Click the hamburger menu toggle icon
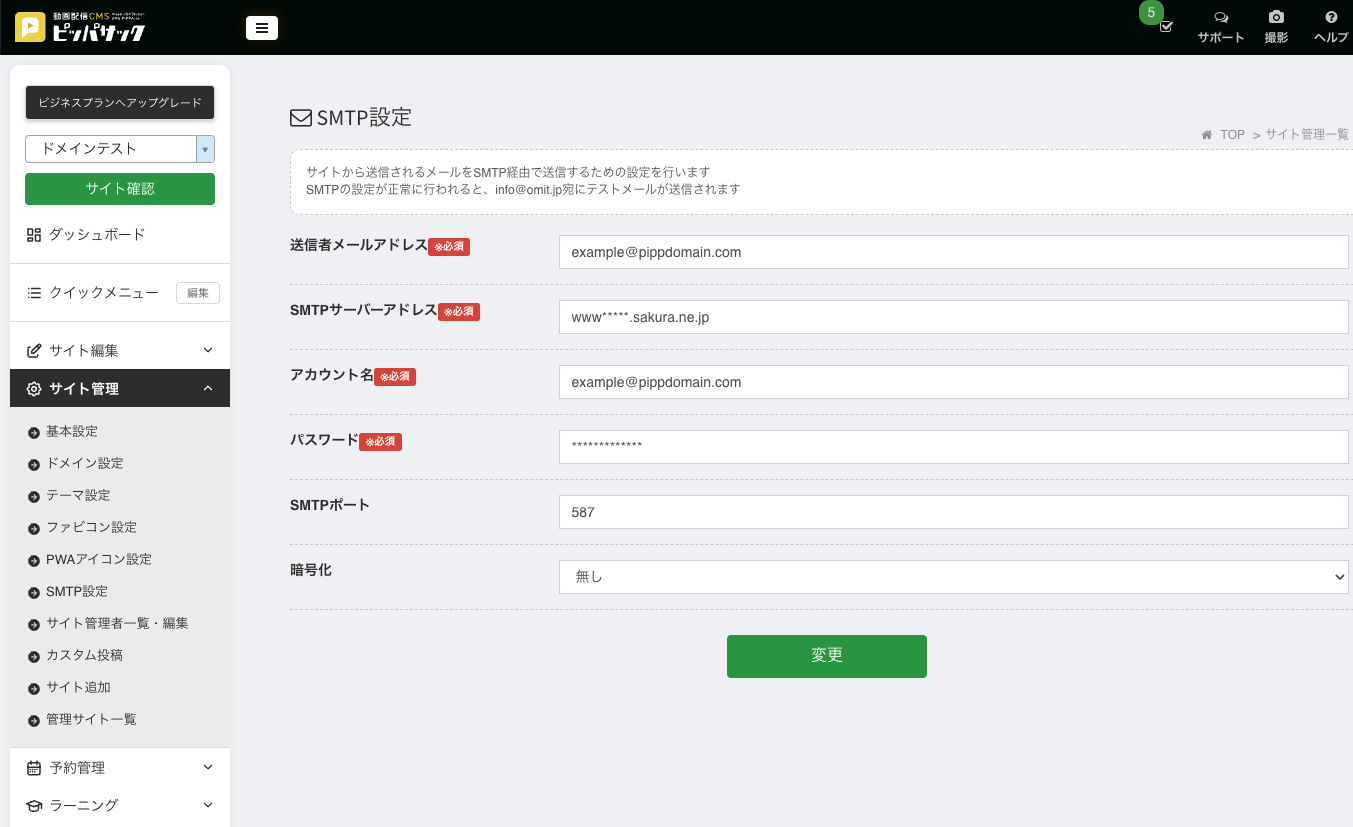Screen dimensions: 1353x827 tap(261, 28)
